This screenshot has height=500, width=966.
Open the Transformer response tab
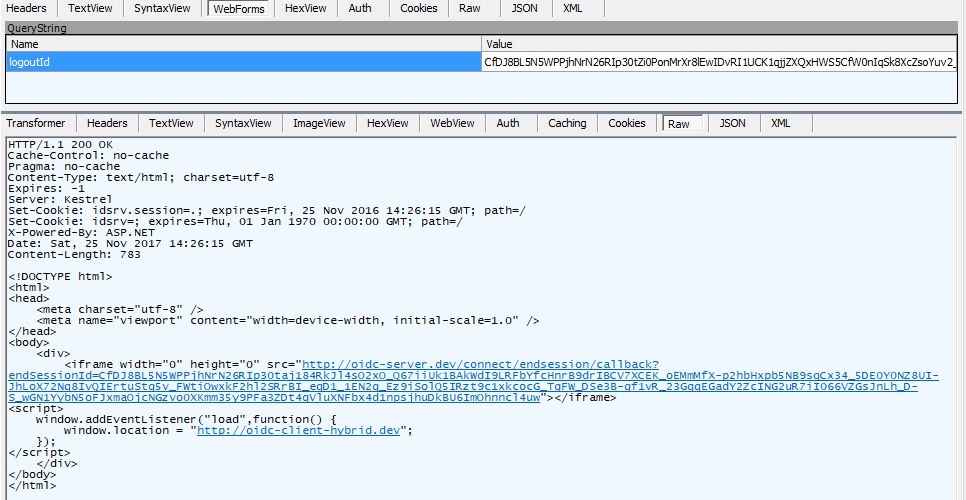pyautogui.click(x=36, y=123)
